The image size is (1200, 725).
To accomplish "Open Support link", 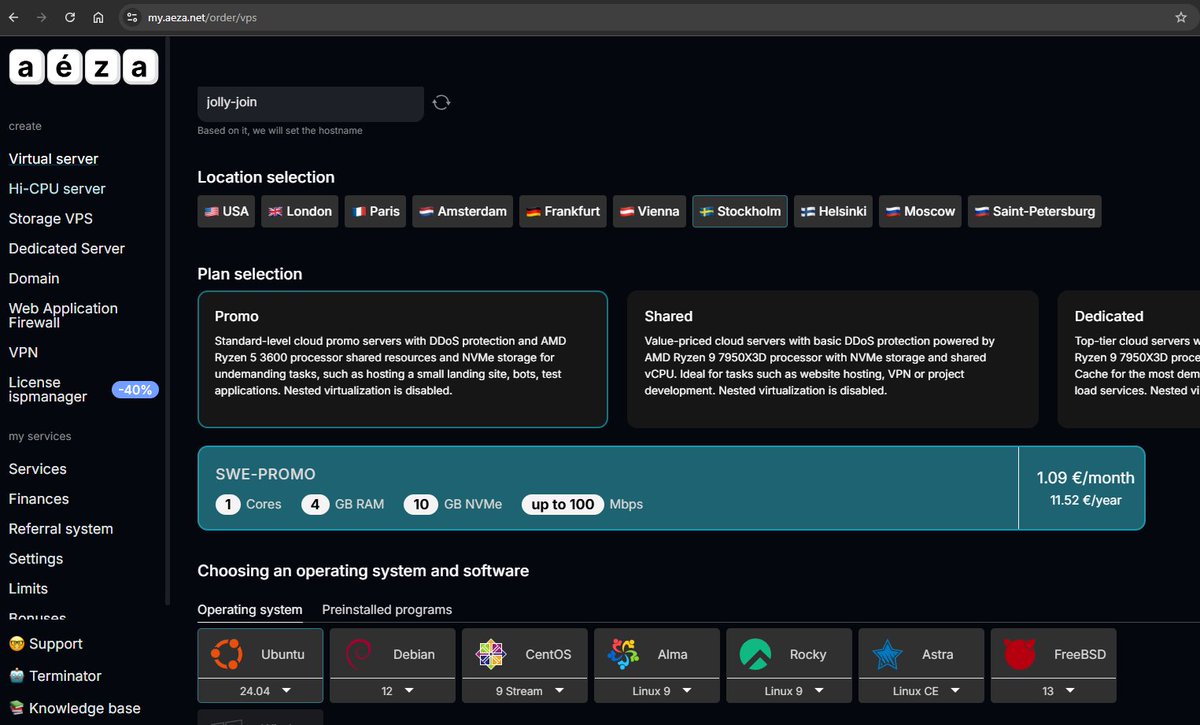I will point(46,644).
